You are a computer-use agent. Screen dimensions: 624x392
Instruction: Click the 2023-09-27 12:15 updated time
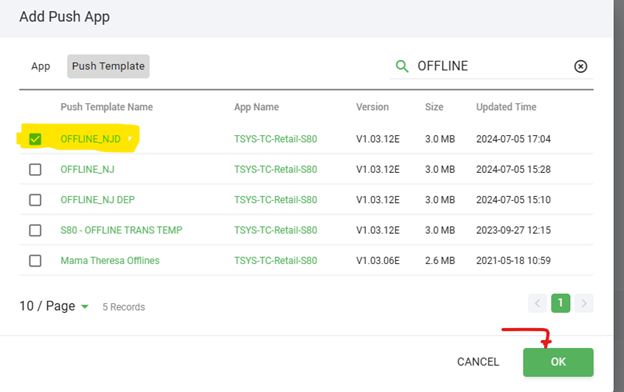click(513, 230)
